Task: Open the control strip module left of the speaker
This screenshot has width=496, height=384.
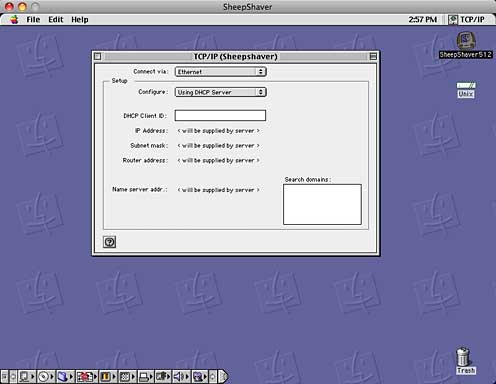Action: pyautogui.click(x=164, y=377)
